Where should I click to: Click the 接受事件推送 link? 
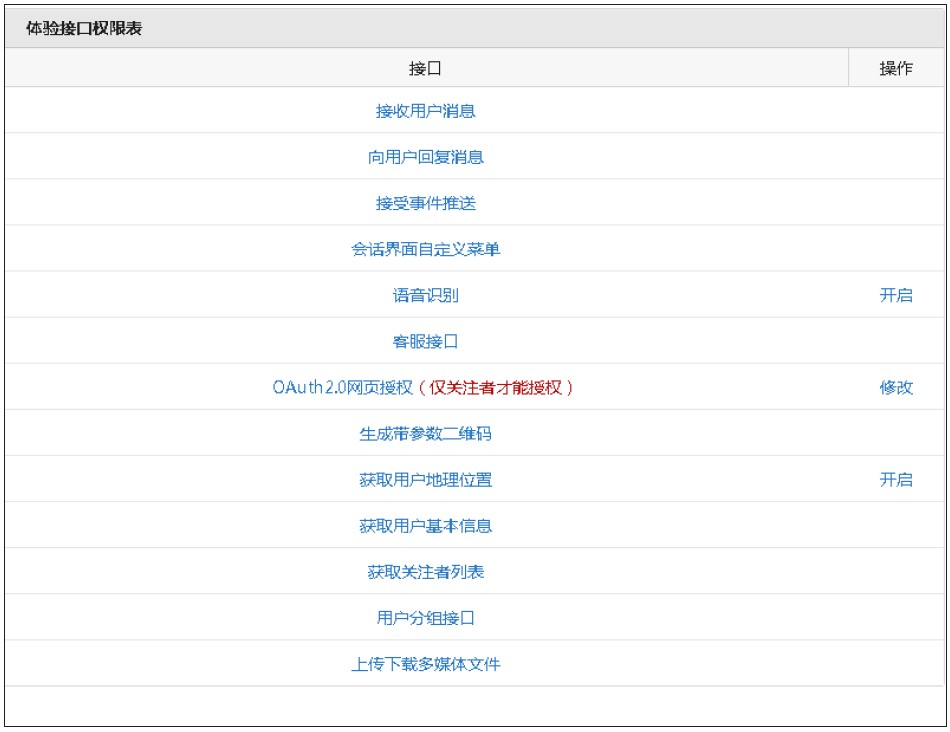425,203
